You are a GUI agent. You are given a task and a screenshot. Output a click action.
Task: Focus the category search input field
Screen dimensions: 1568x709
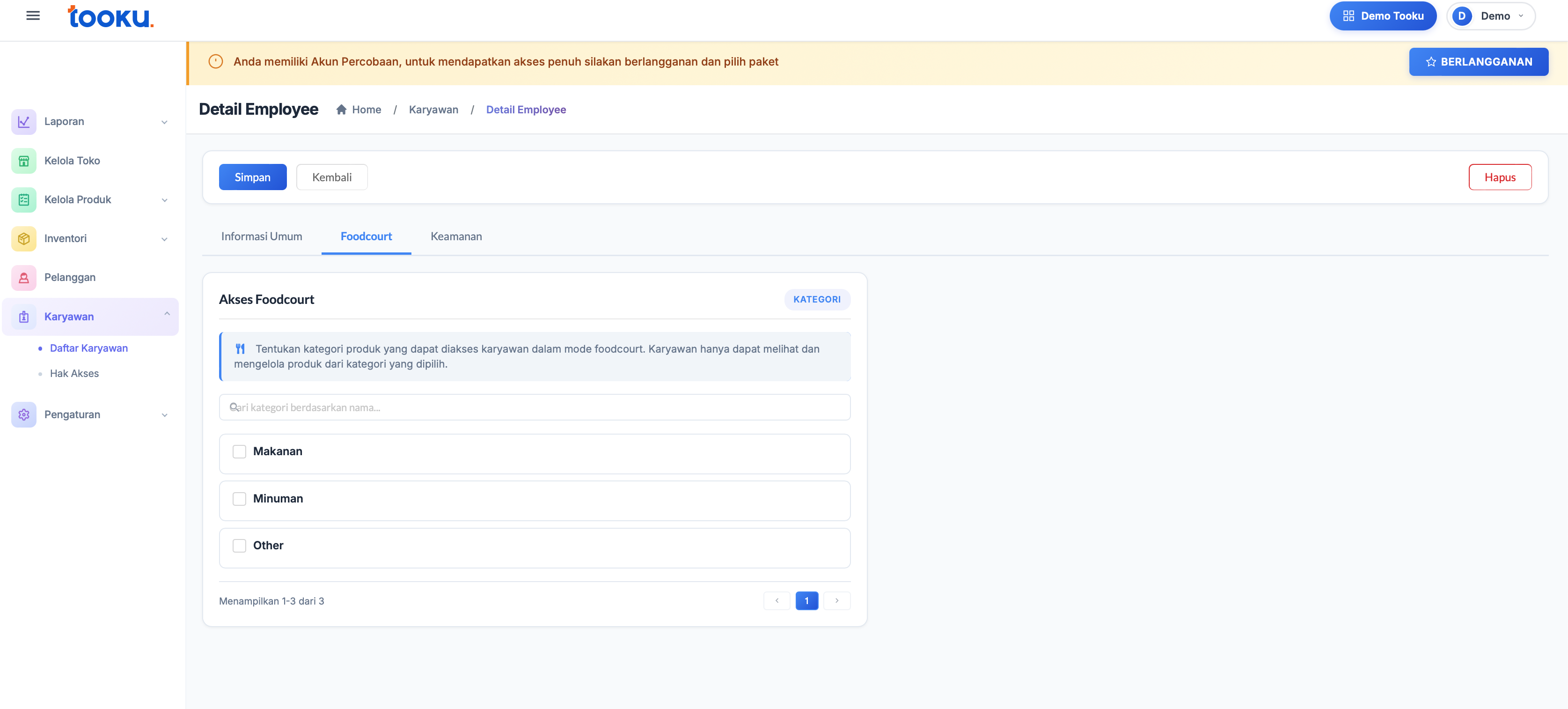pyautogui.click(x=535, y=407)
